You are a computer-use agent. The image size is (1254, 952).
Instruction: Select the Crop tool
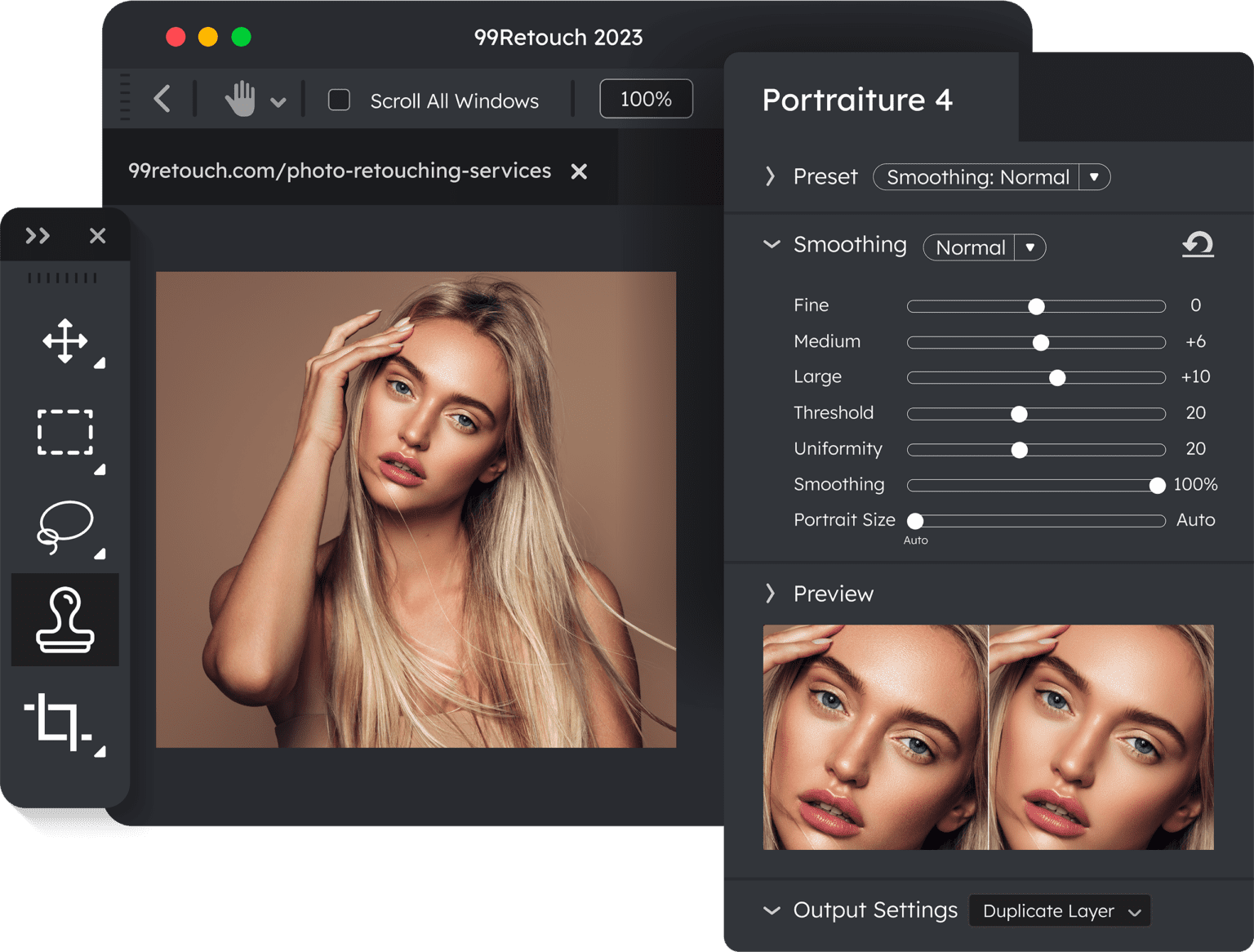59,721
